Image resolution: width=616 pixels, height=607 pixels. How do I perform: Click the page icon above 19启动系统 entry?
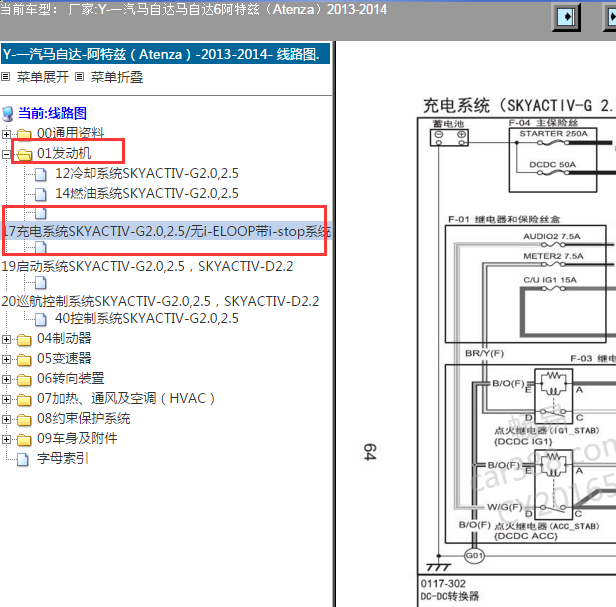coord(40,248)
